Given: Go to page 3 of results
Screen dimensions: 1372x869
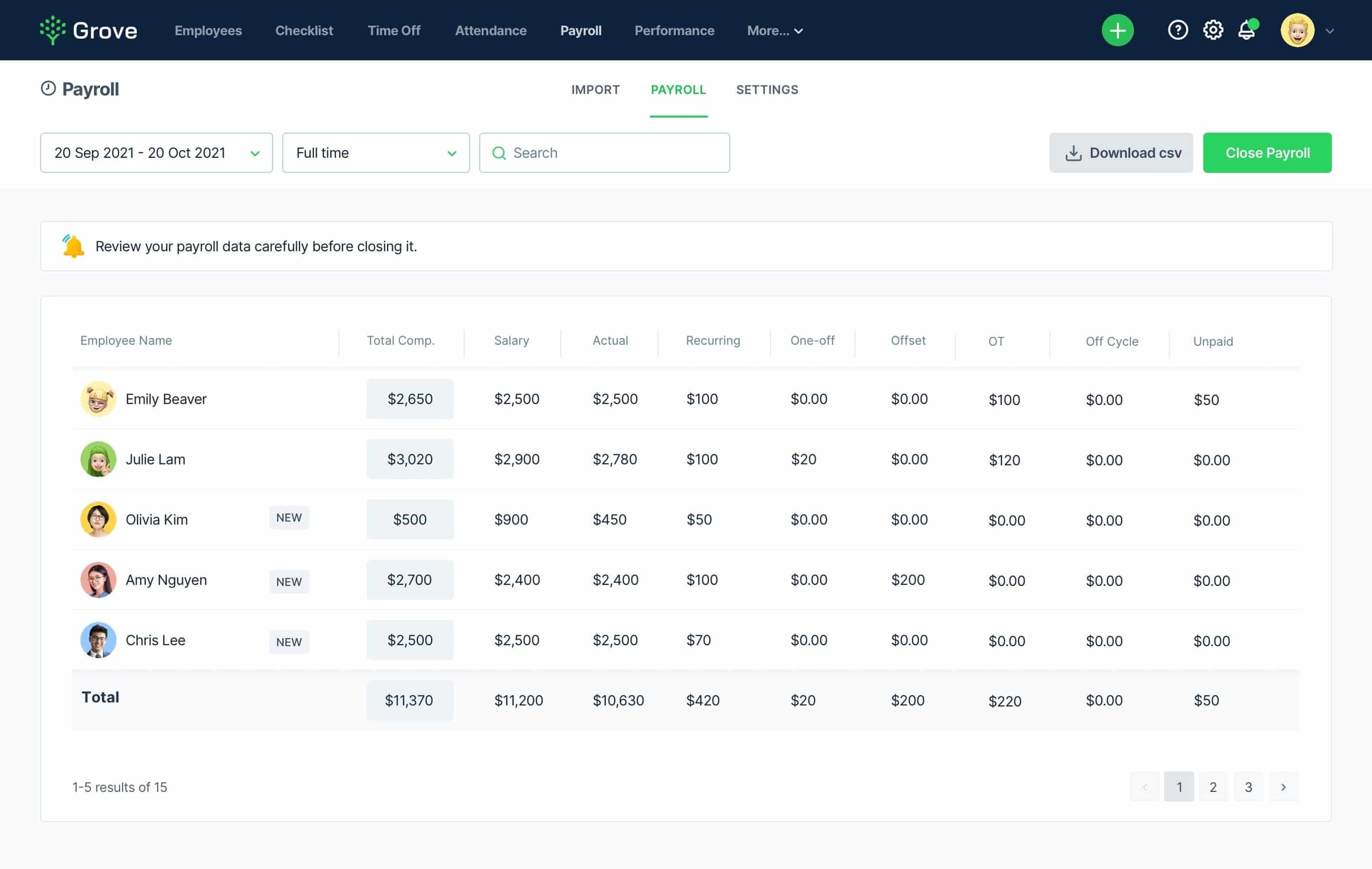Looking at the screenshot, I should (1248, 786).
